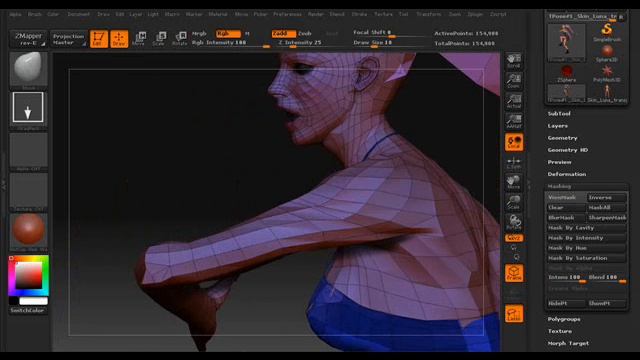
Task: Toggle Local transformations button
Action: (514, 142)
